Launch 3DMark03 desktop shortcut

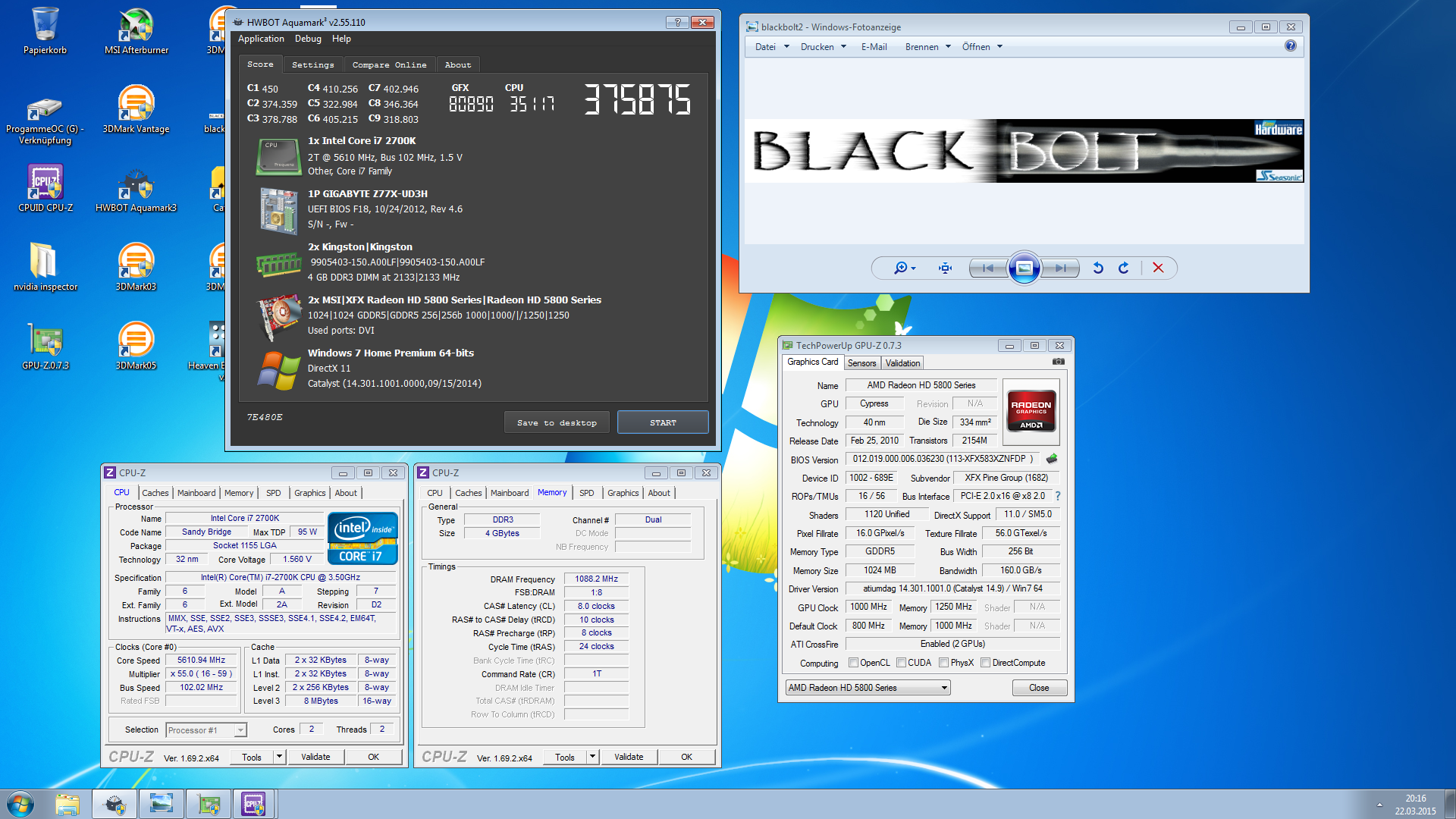[x=136, y=267]
